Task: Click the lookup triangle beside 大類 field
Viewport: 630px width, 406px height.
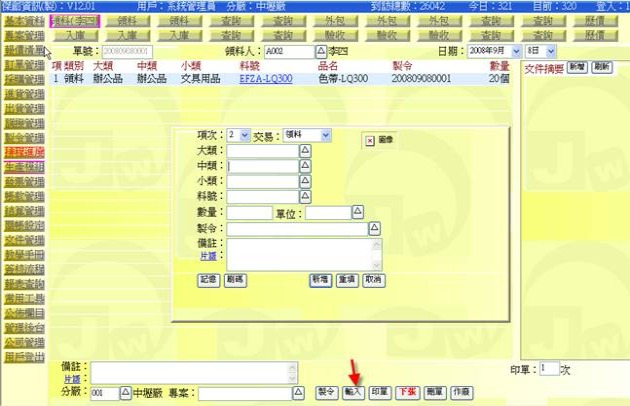Action: [306, 150]
